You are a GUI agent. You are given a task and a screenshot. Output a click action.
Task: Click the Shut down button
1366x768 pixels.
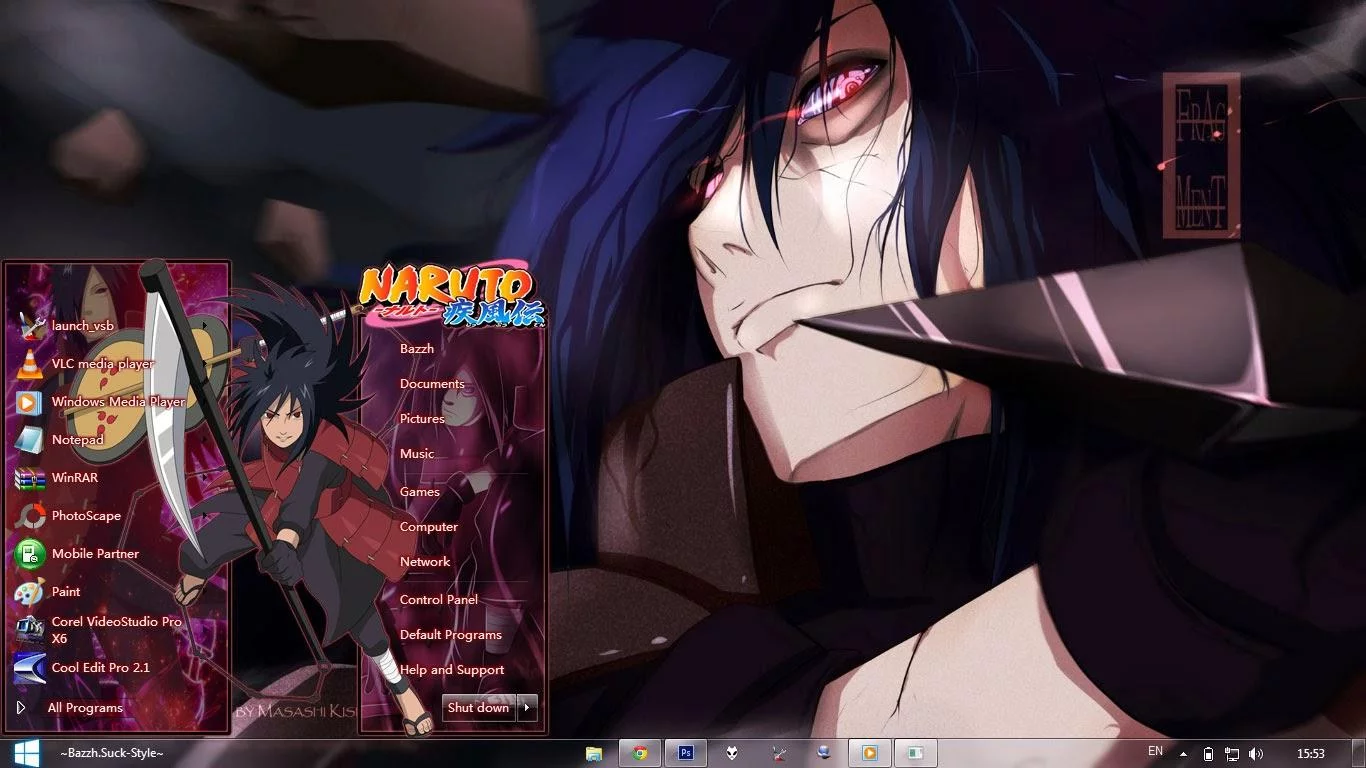[x=479, y=708]
